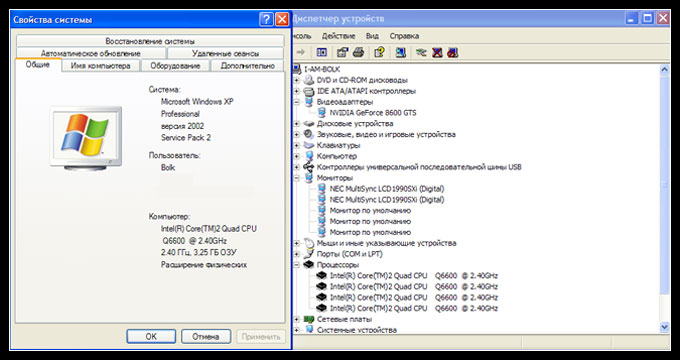
Task: Click the forward arrow in Device Manager toolbar
Action: [x=301, y=52]
